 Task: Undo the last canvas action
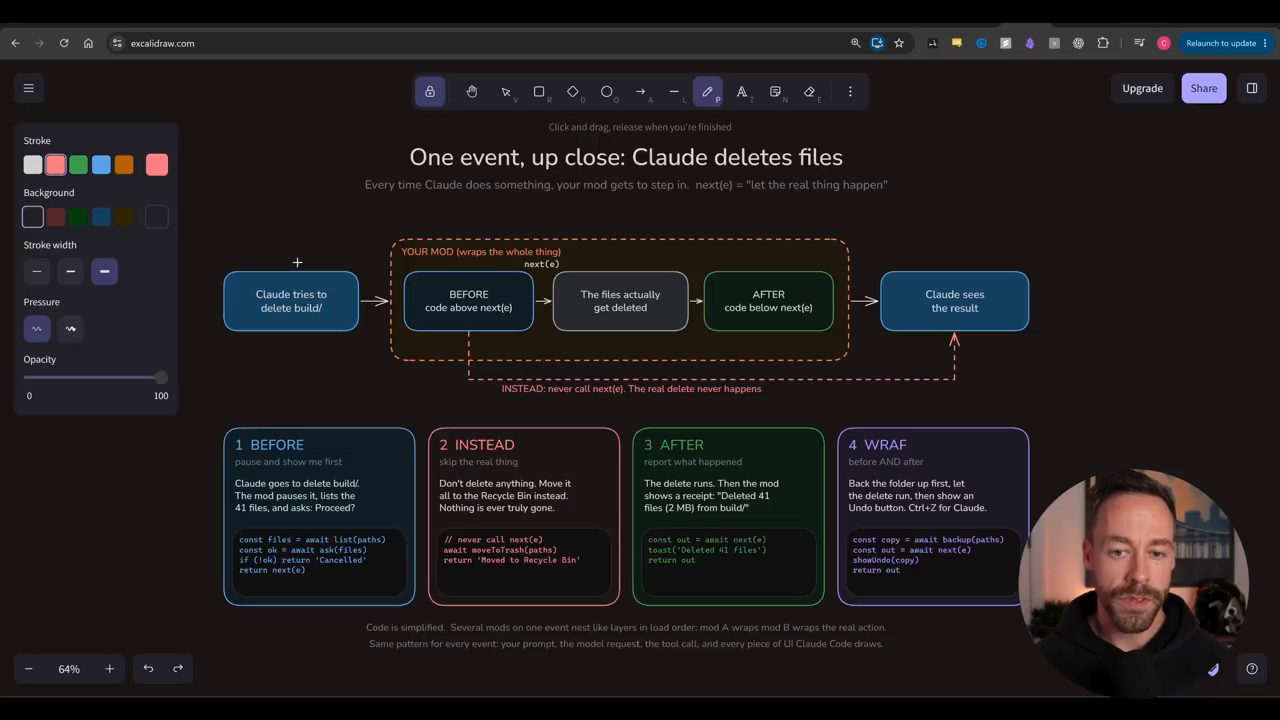point(148,669)
